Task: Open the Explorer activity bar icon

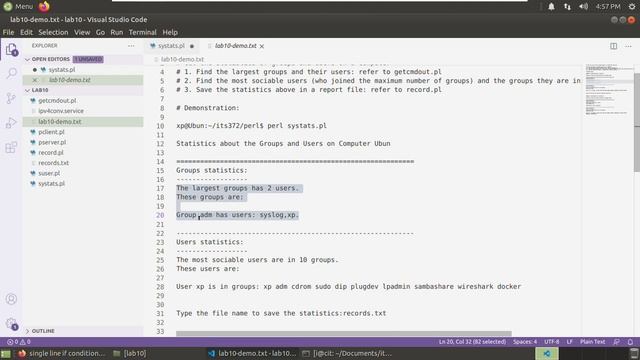Action: pos(11,50)
